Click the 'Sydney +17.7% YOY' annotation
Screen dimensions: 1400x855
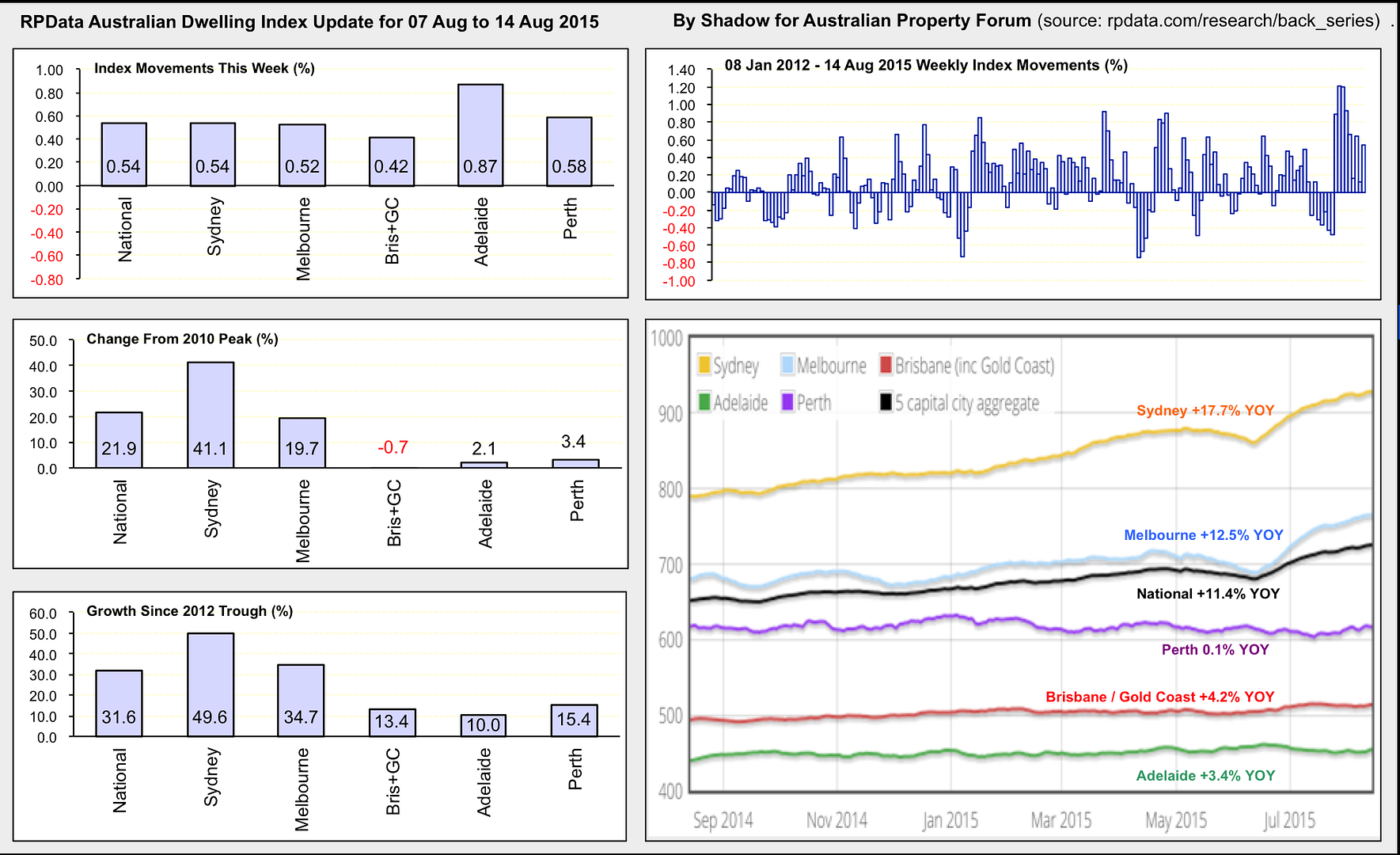(x=1205, y=410)
